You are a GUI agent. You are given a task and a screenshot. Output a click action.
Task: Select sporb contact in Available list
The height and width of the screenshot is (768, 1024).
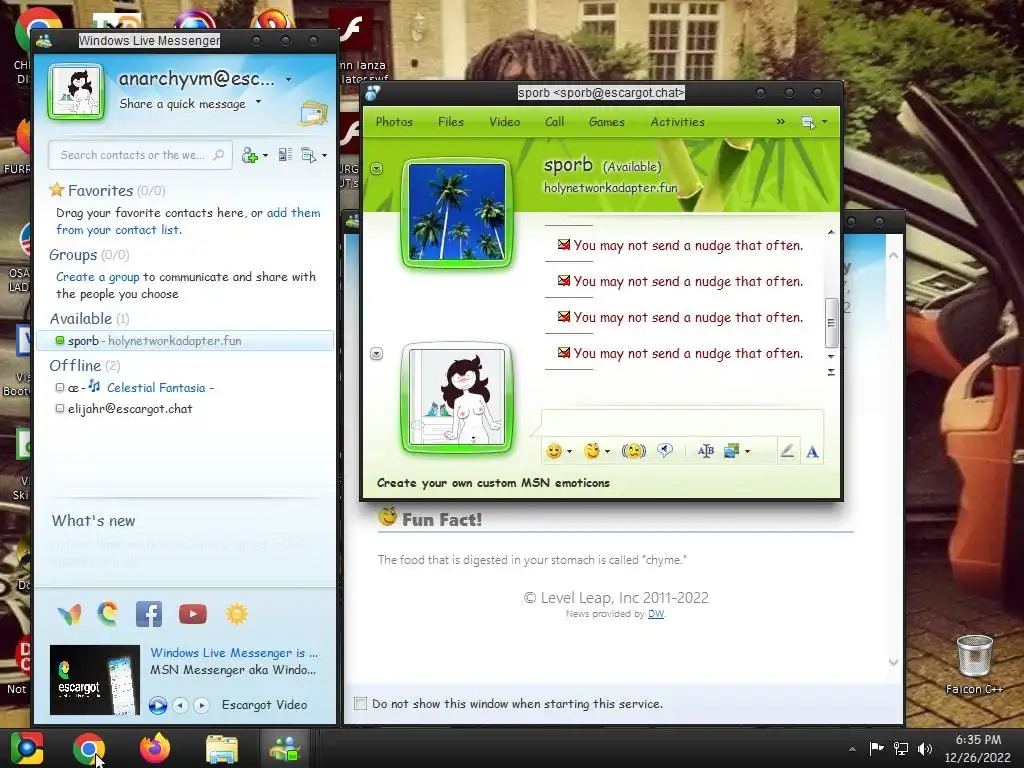click(x=185, y=341)
